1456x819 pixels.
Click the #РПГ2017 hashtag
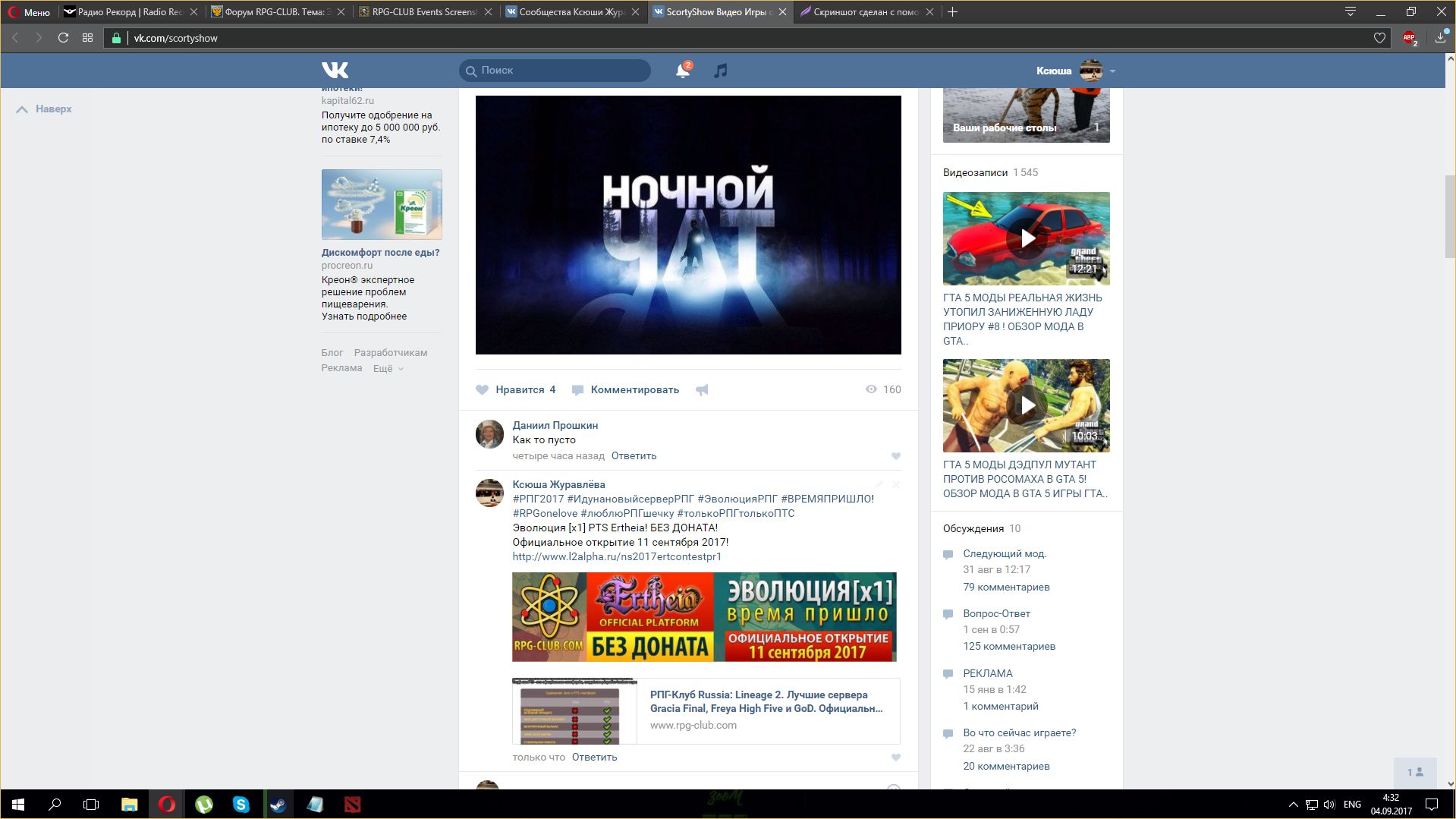coord(538,499)
